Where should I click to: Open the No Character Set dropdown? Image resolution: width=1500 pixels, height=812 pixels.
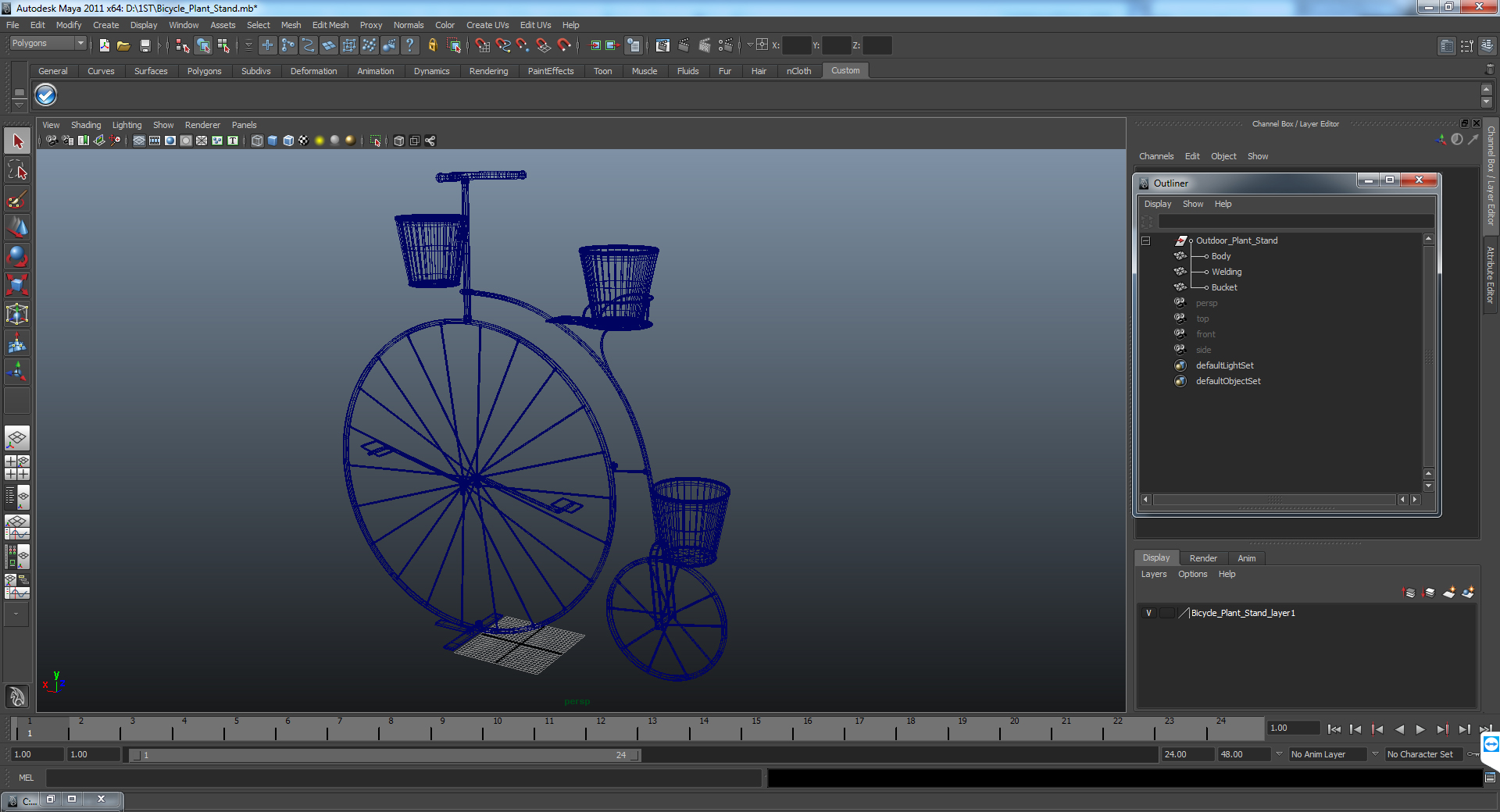point(1376,754)
